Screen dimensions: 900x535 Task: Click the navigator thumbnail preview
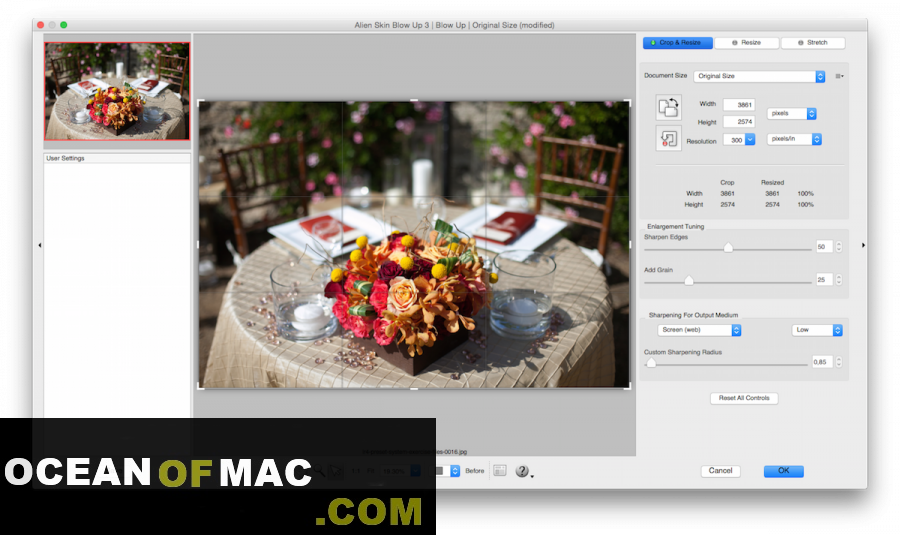117,91
